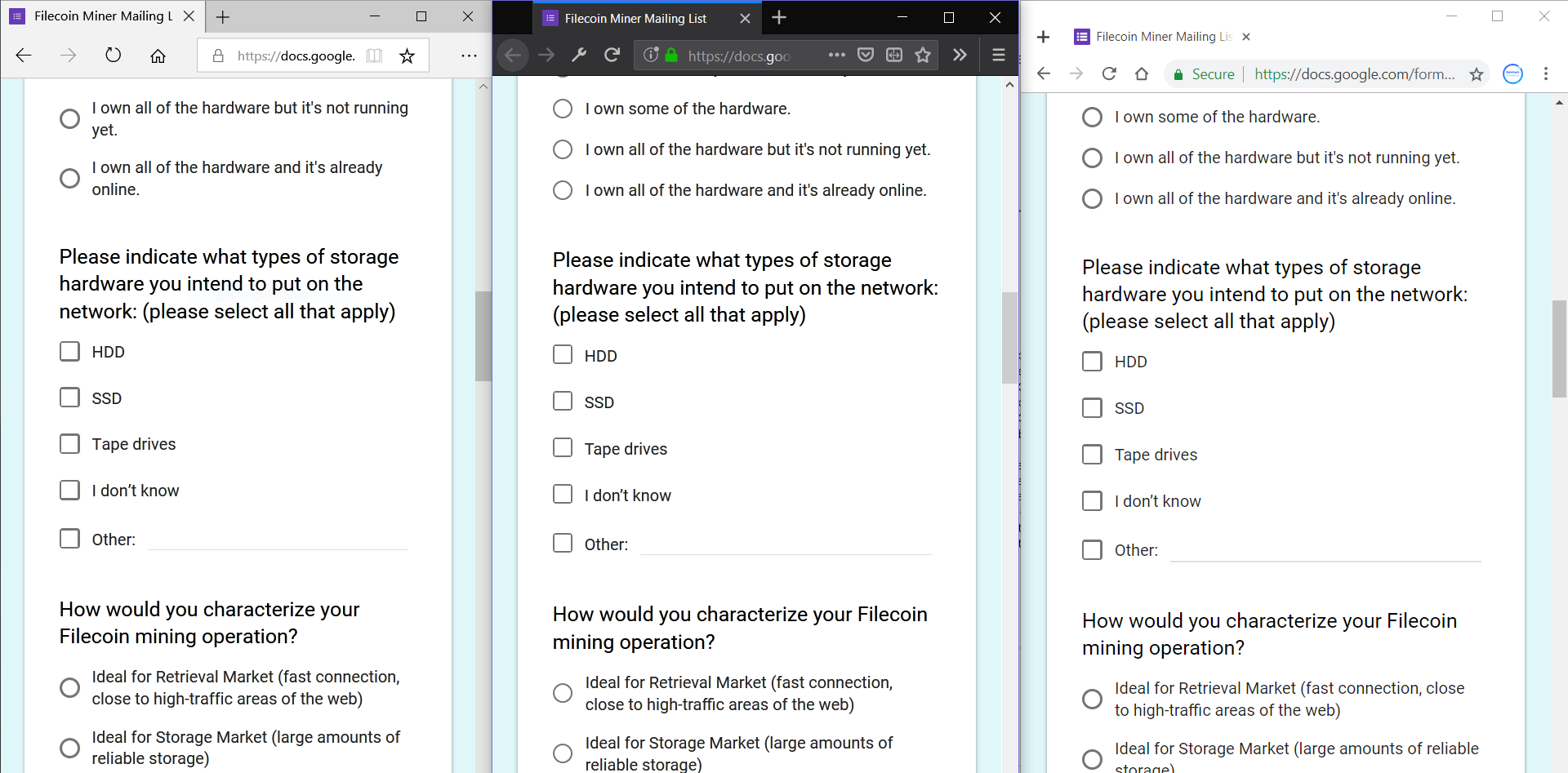Expand Firefox overflow toolbar with the double chevron
The image size is (1568, 773).
[960, 55]
